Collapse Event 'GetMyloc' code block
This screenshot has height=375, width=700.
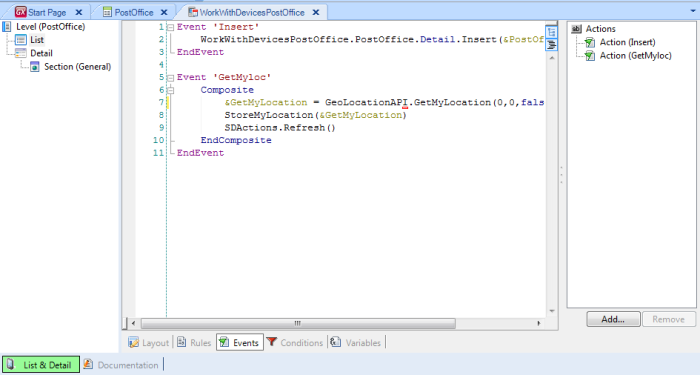(x=170, y=78)
